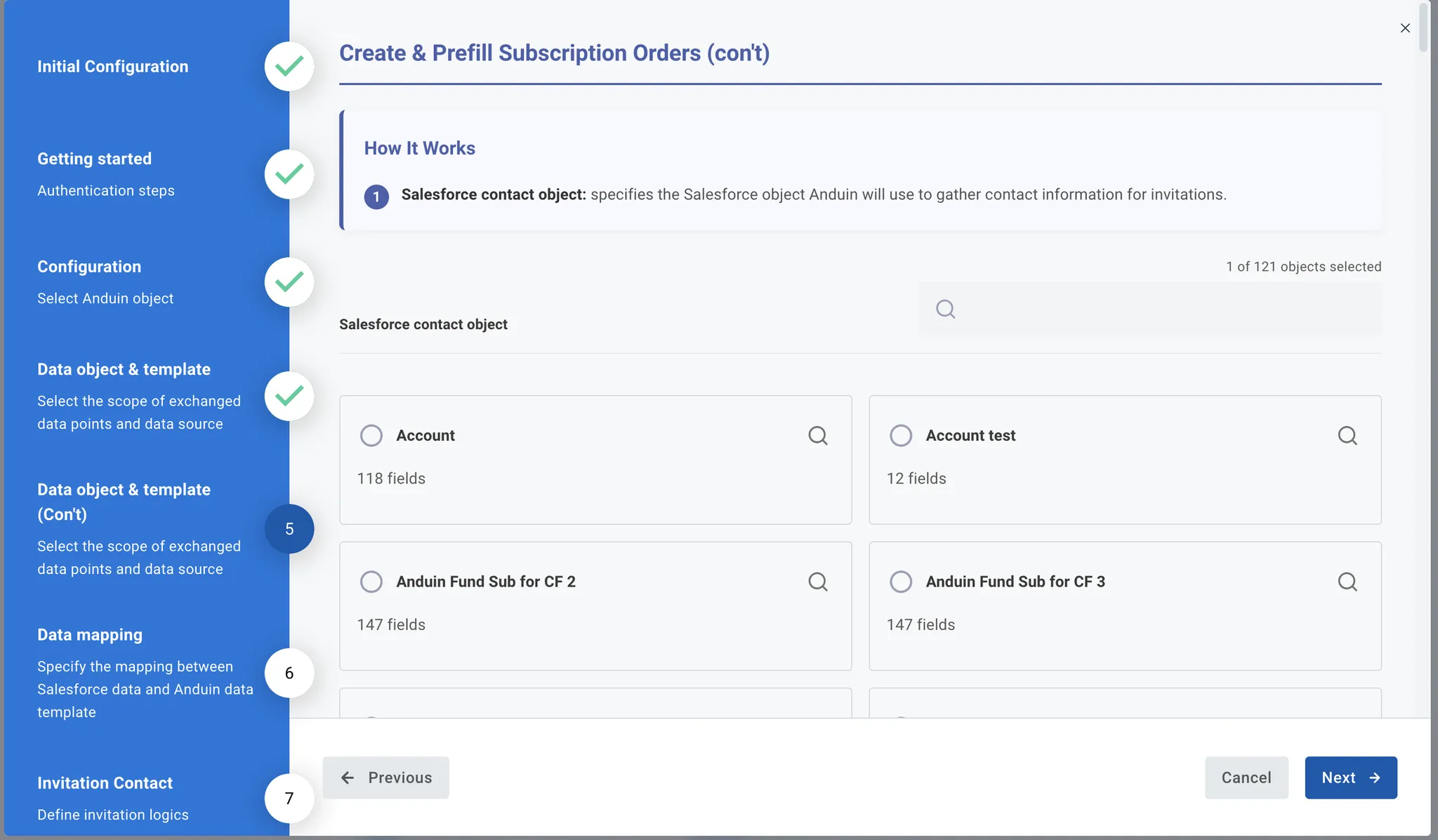Click '147 fields' under Anduin Fund Sub for CF 3
1438x840 pixels.
click(x=921, y=625)
